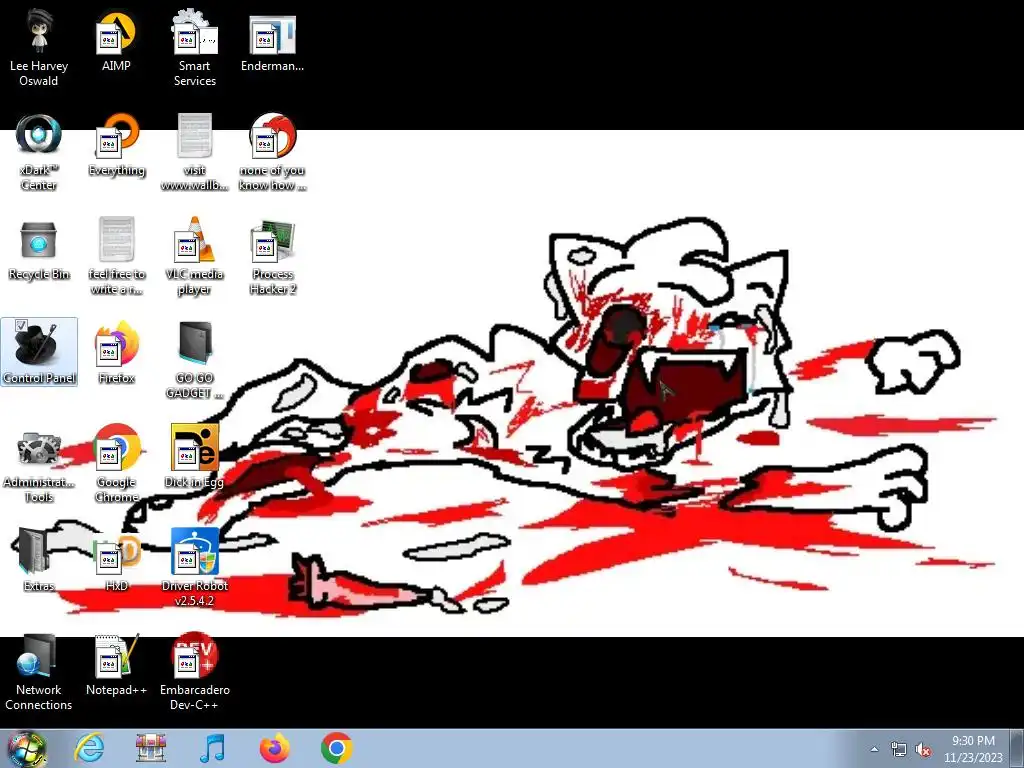Screen dimensions: 1024x768
Task: Select the Administrative Tools icon
Action: coord(39,464)
